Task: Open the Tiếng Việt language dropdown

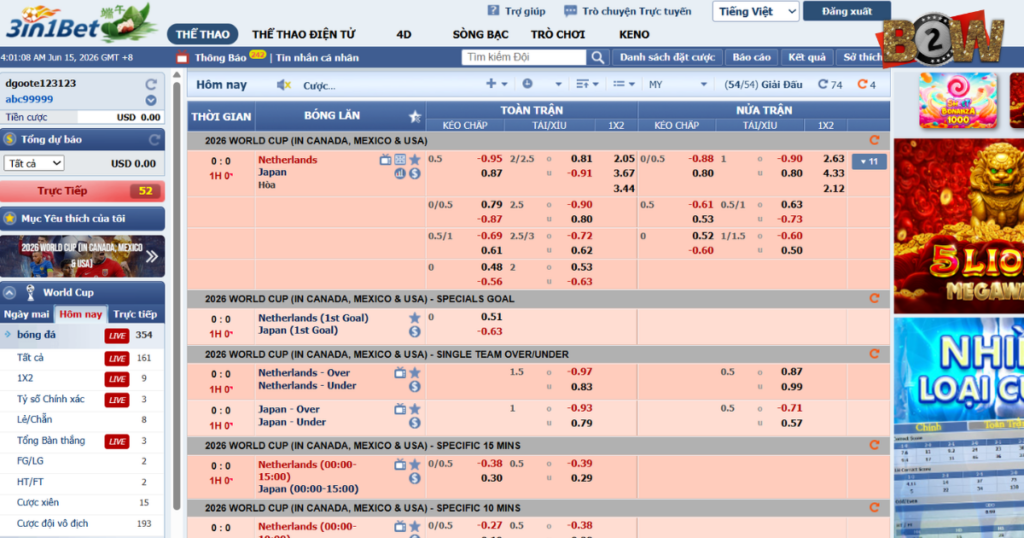Action: pos(756,11)
